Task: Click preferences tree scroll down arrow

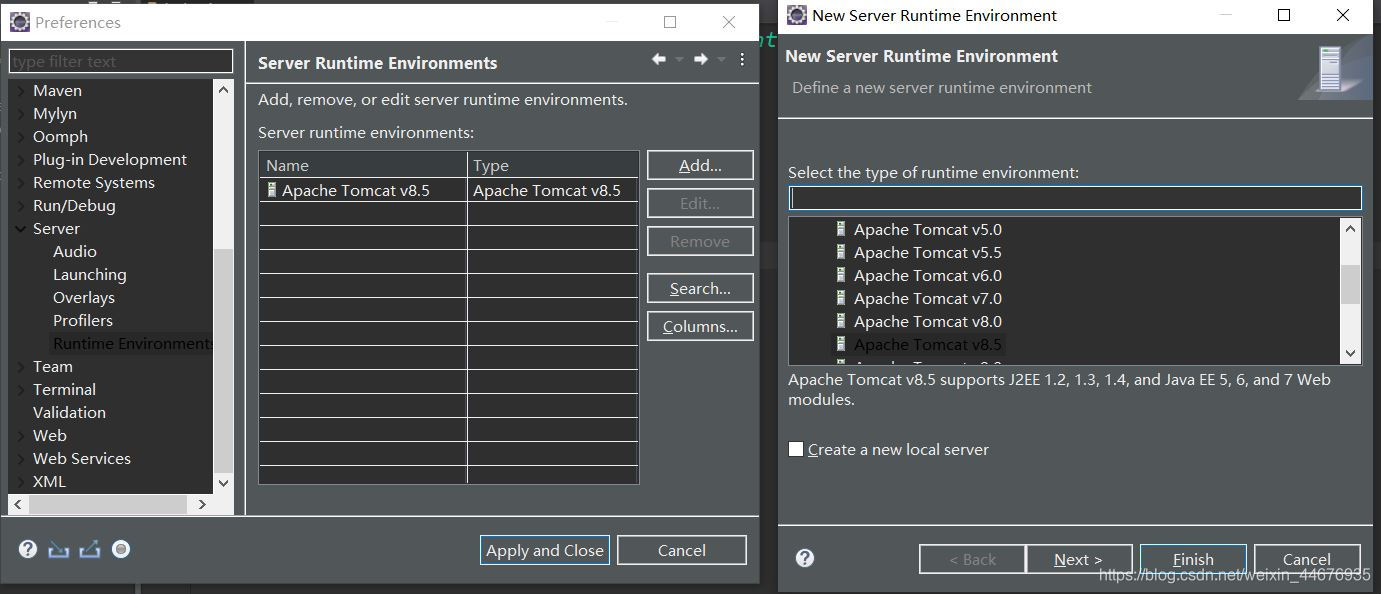Action: pos(223,483)
